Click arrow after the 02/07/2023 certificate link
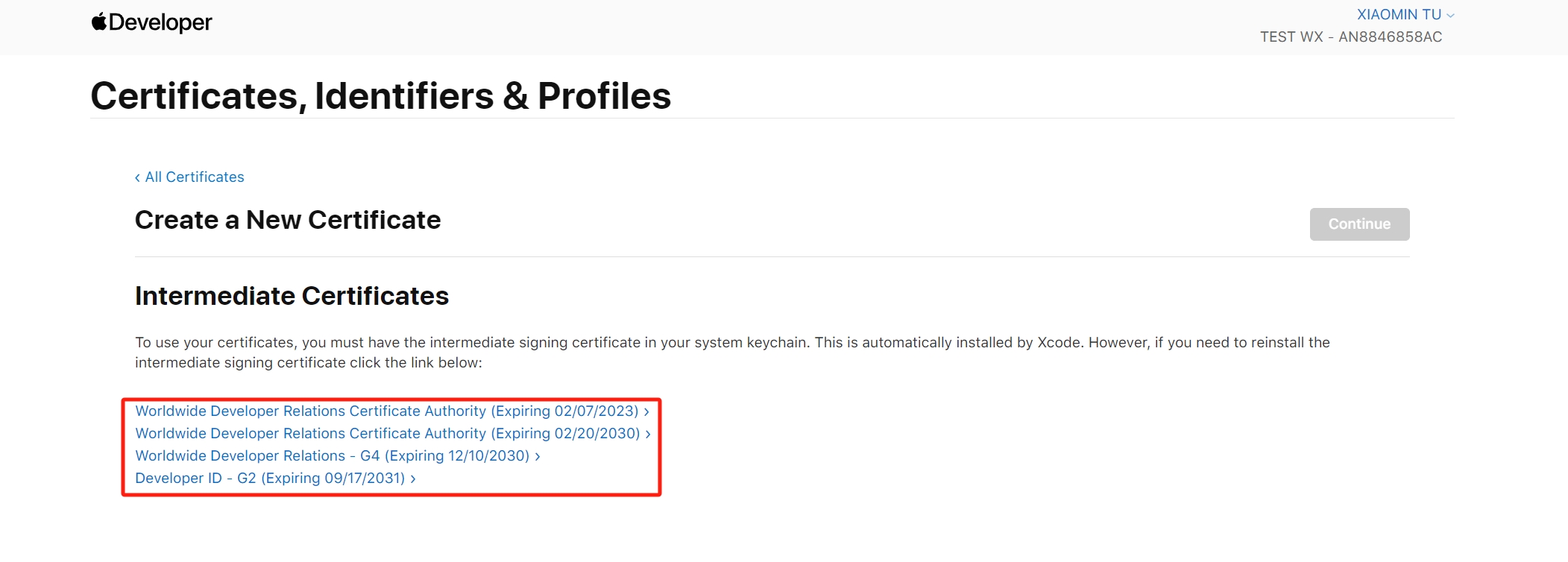Viewport: 1568px width, 562px height. click(646, 411)
